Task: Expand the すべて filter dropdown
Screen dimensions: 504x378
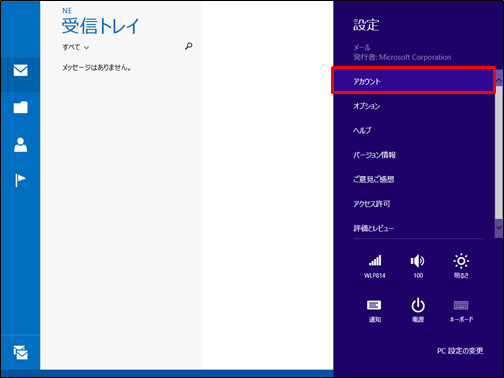Action: [76, 47]
